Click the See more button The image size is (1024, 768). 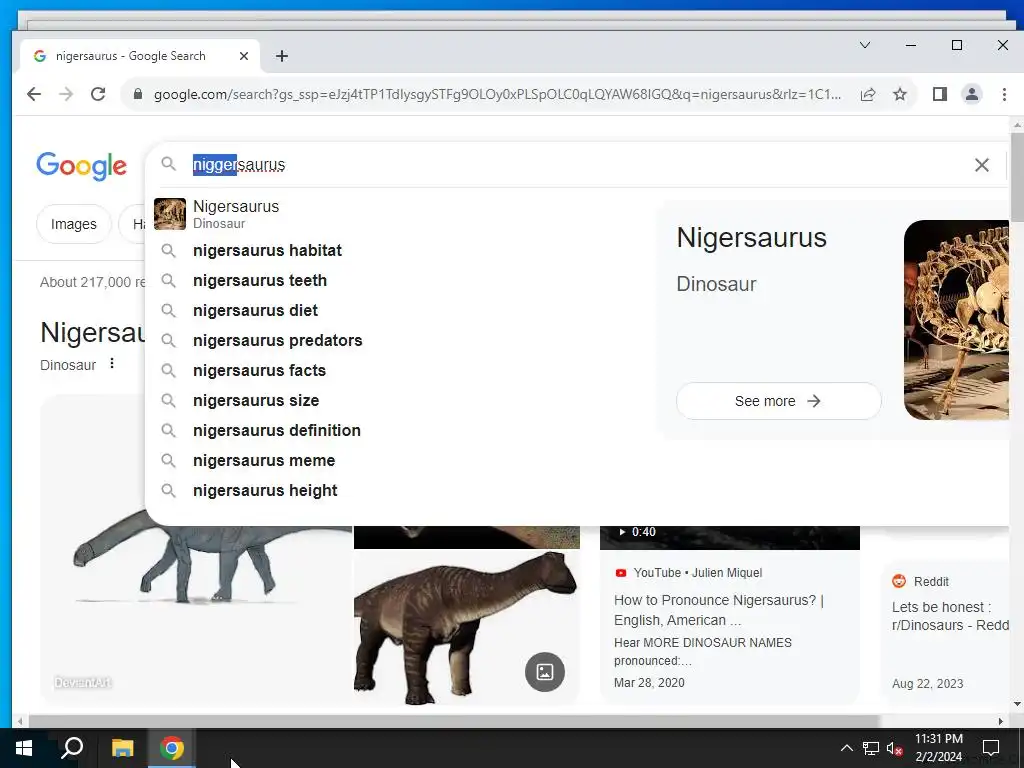778,401
